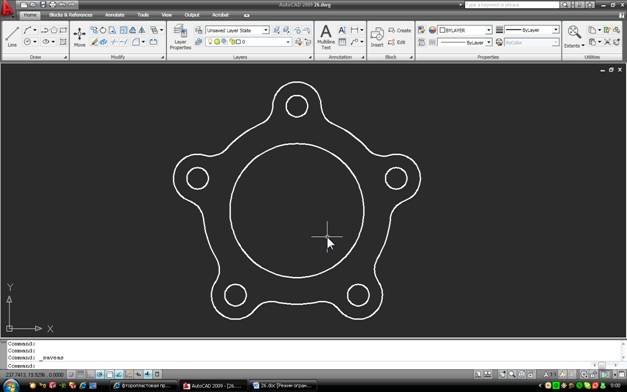Click the Rotate tool in Modify panel
Viewport: 627px width, 392px height.
(x=103, y=30)
